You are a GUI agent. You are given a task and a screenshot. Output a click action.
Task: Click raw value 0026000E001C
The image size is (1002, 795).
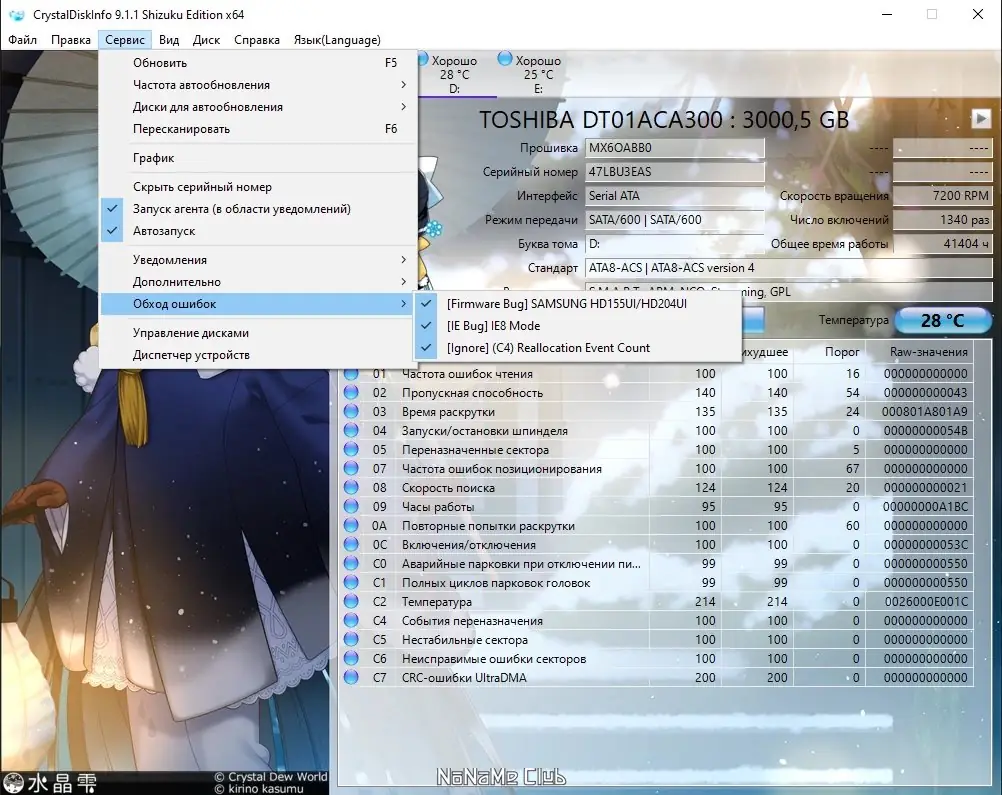coord(925,601)
